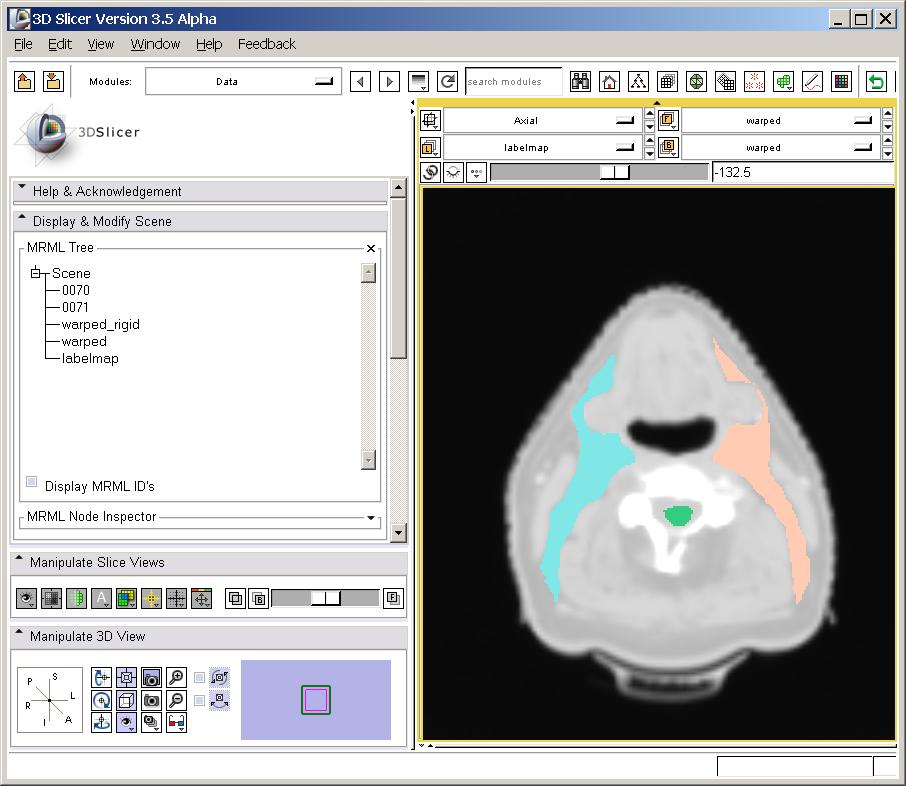
Task: Collapse the Display & Modify Scene panel
Action: (23, 221)
